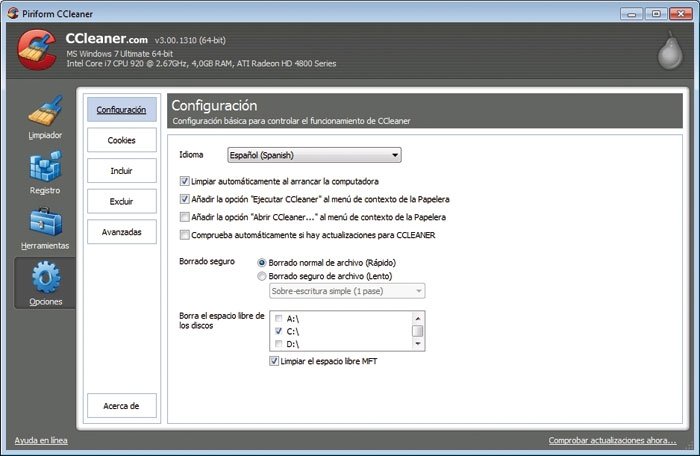Image resolution: width=700 pixels, height=456 pixels.
Task: Switch to the Excluir tab
Action: click(121, 201)
